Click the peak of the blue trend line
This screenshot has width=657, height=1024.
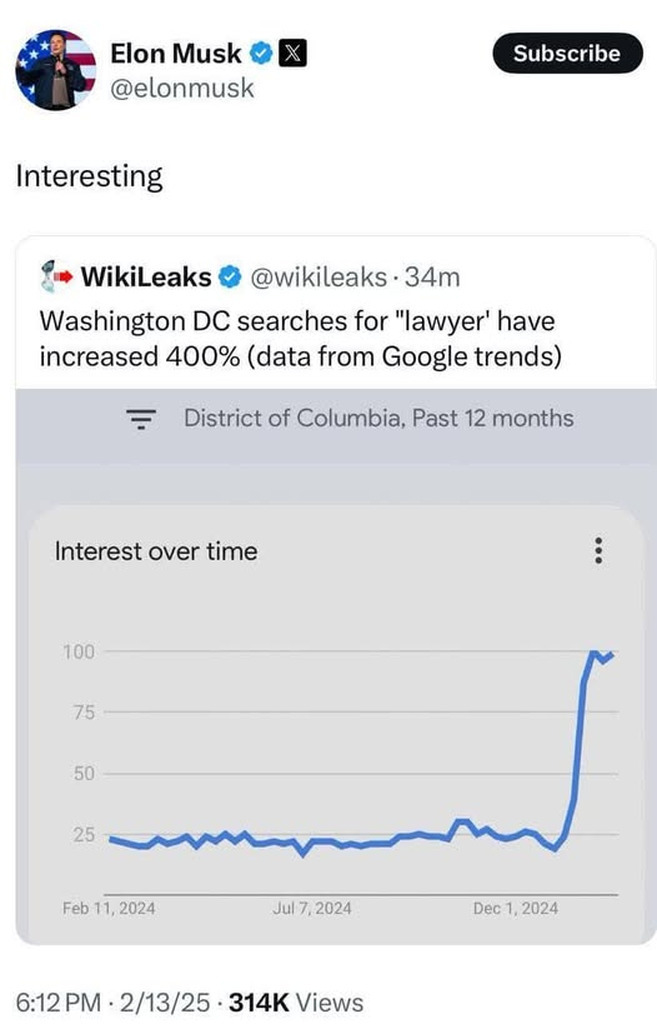(x=594, y=652)
